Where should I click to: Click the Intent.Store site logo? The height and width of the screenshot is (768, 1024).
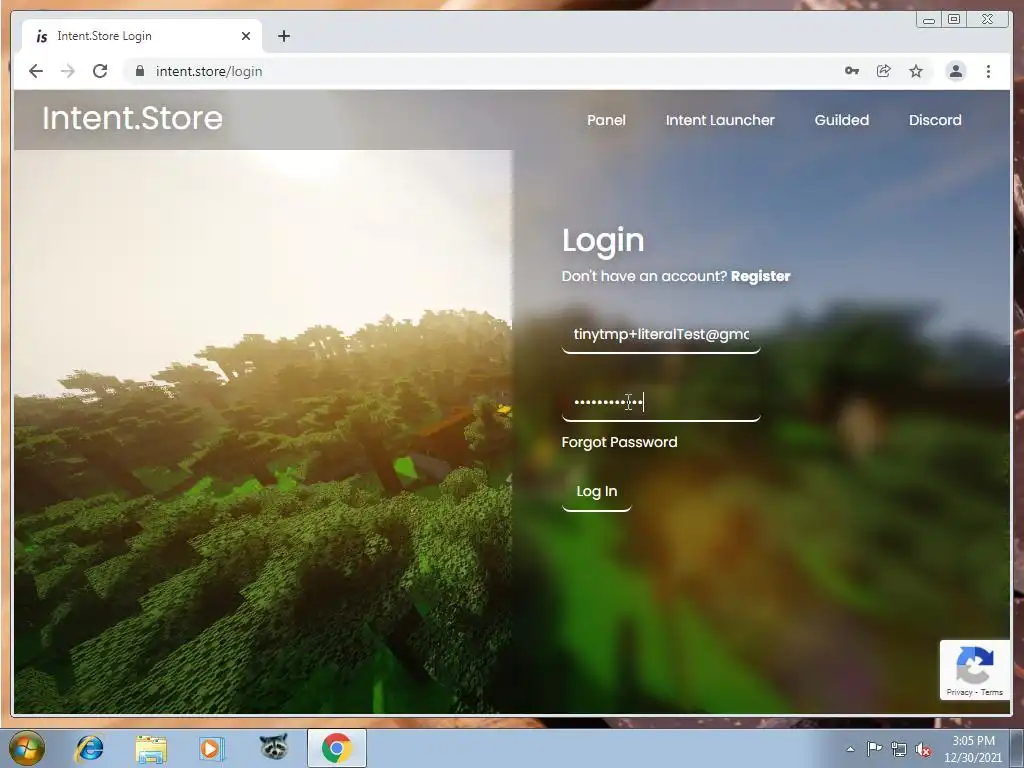(133, 118)
